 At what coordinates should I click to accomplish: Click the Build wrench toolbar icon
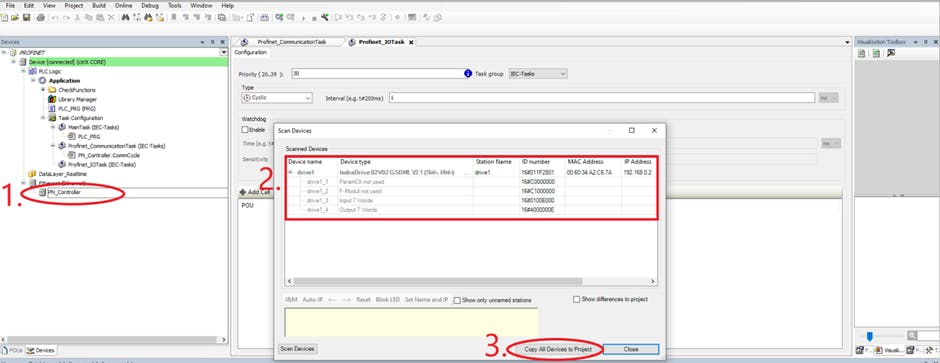point(325,18)
